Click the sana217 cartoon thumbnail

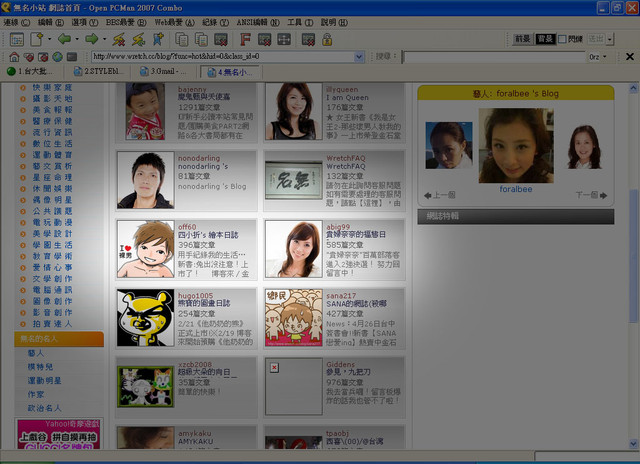click(293, 318)
